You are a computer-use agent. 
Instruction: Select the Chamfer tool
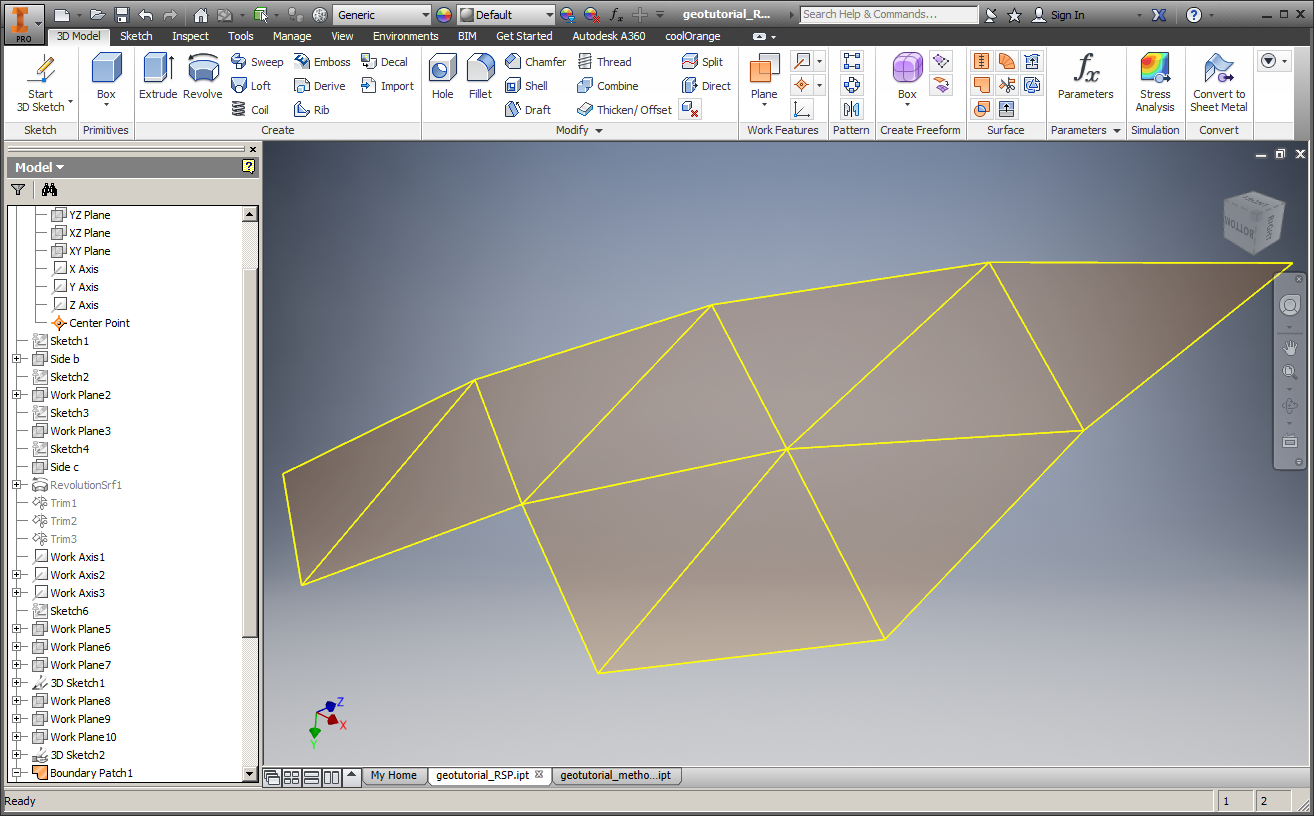coord(535,62)
